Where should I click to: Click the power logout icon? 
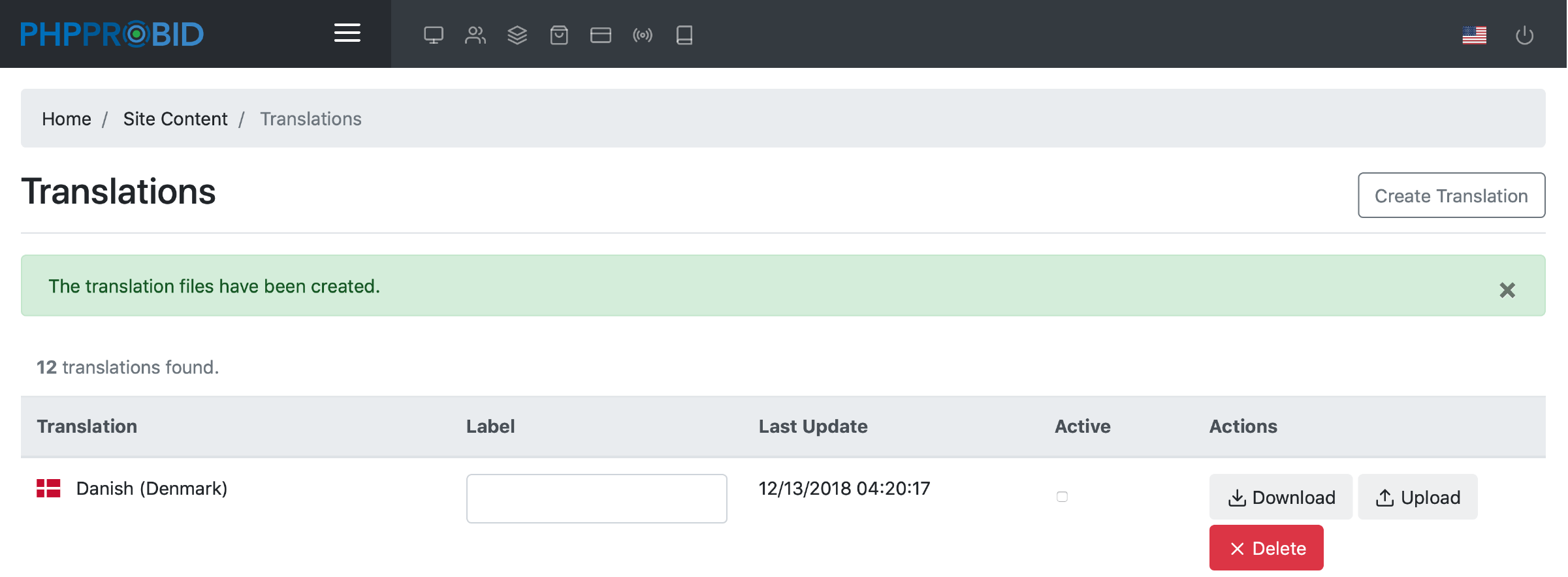pos(1524,35)
